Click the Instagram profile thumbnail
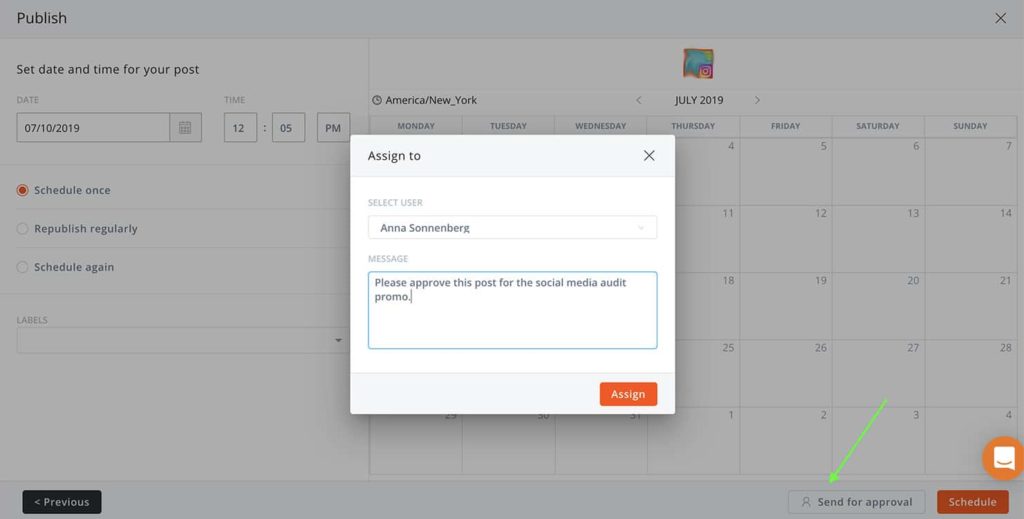This screenshot has height=519, width=1024. coord(698,64)
